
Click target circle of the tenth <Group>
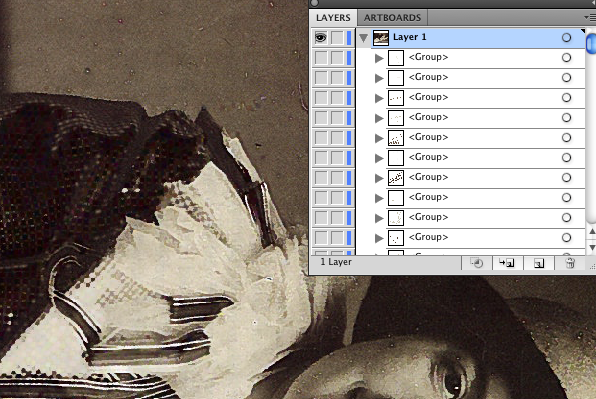coord(566,238)
